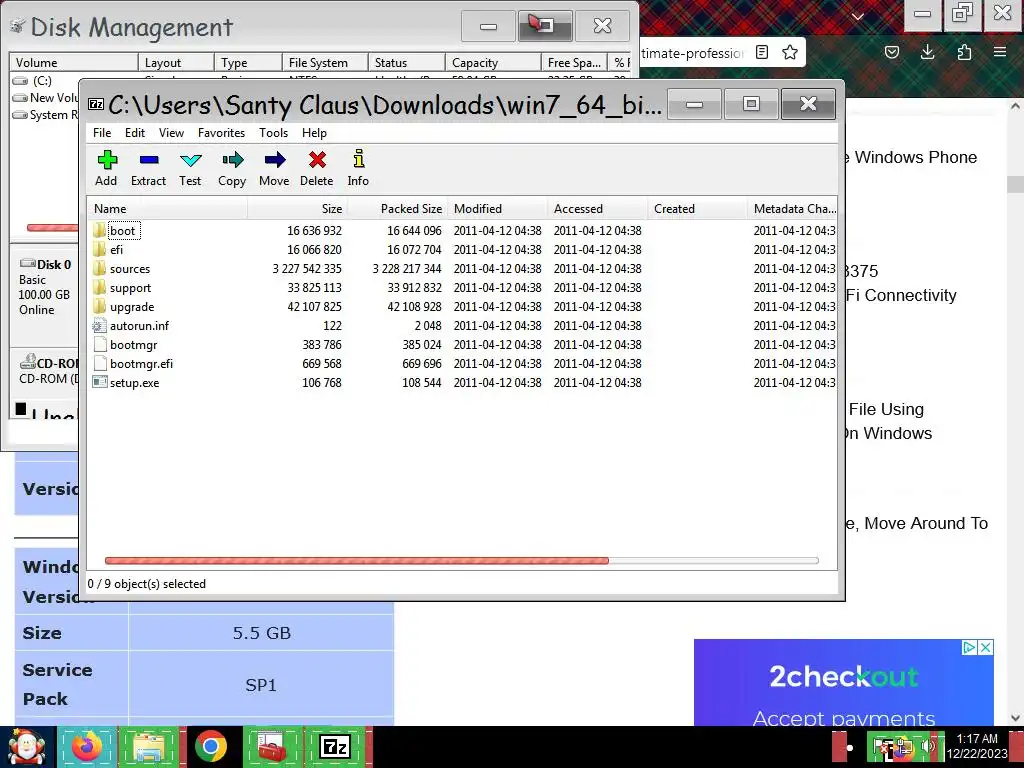The height and width of the screenshot is (768, 1024).
Task: Select the boot folder icon
Action: pos(99,231)
